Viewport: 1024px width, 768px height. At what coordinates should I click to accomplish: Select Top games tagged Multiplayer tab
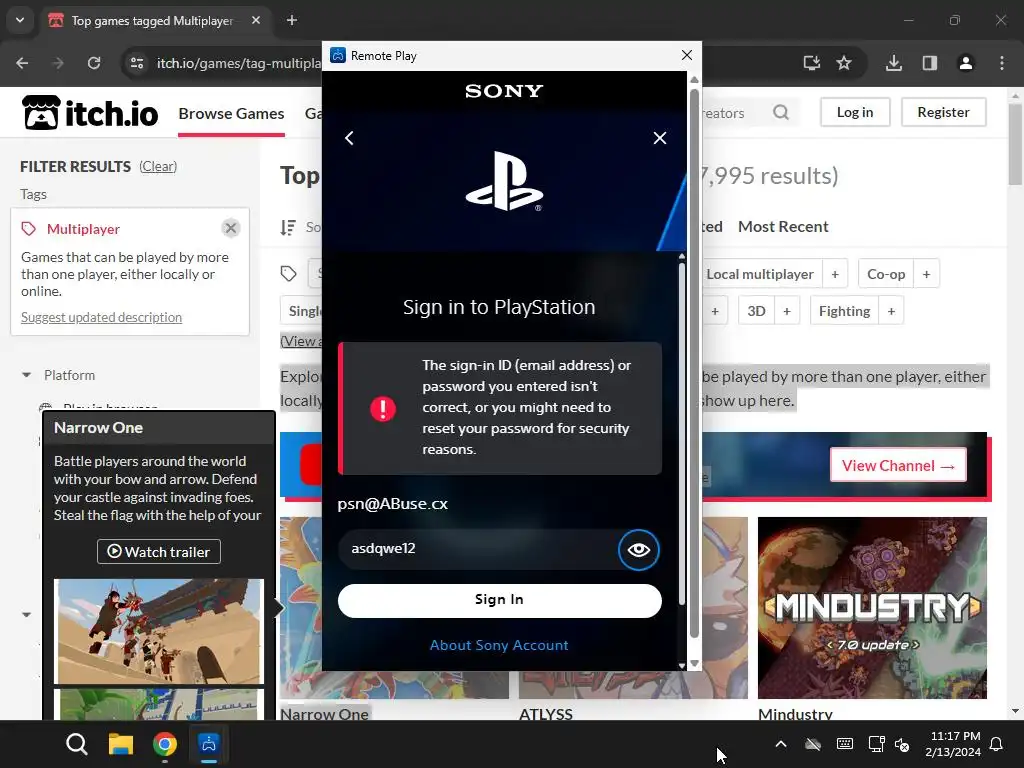(152, 21)
